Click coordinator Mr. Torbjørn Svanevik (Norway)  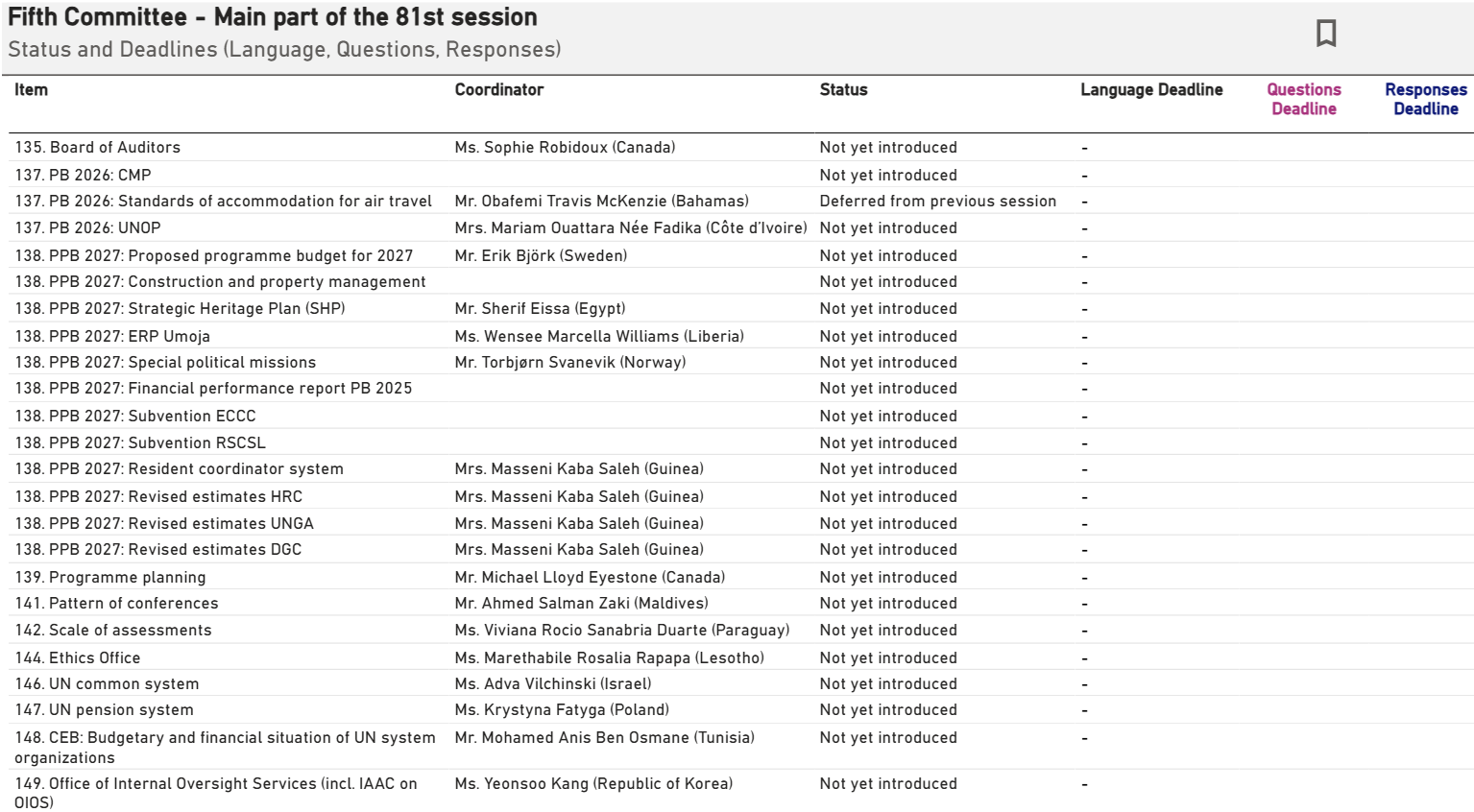coord(570,362)
